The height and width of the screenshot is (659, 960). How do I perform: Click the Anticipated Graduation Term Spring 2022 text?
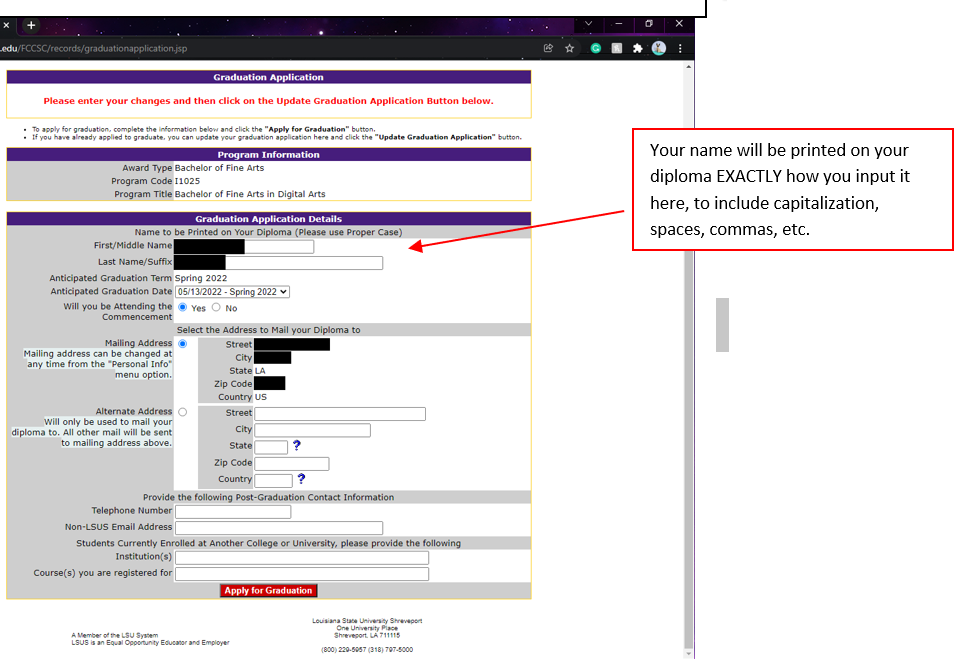coord(201,278)
